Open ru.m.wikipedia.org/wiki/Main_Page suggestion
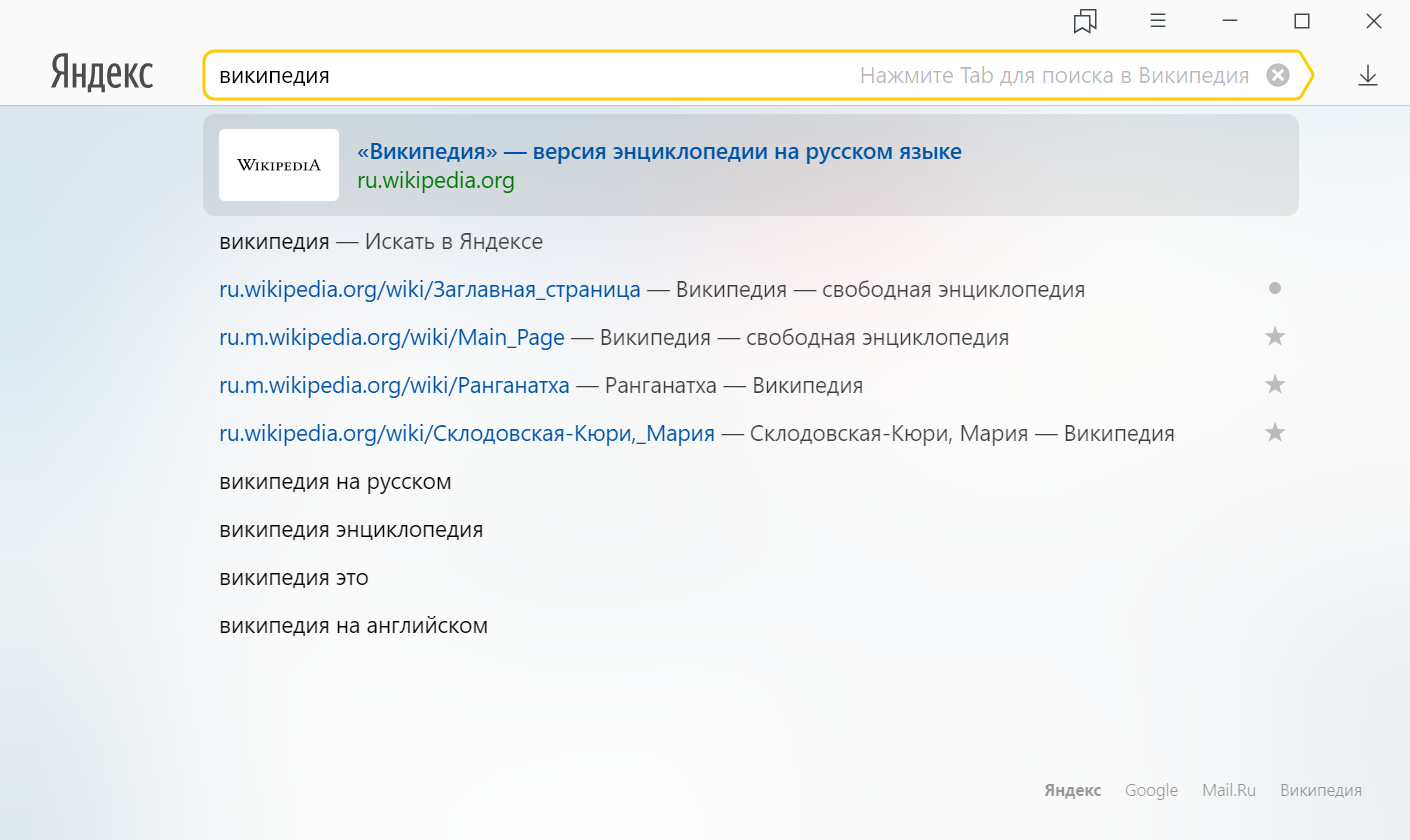Screen dimensions: 1410x840 click(x=750, y=338)
